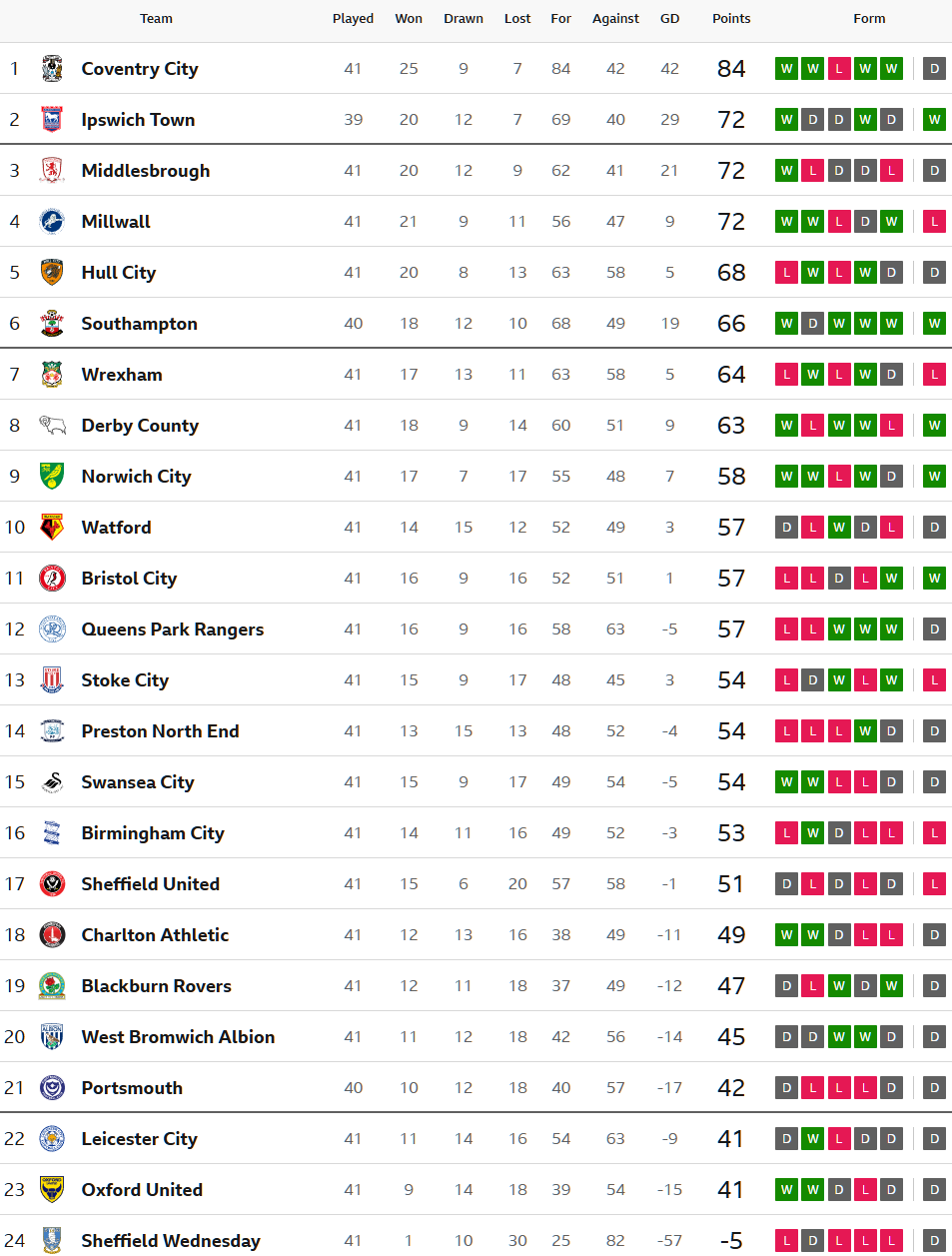Click the Played column header
952x1256 pixels.
pyautogui.click(x=353, y=19)
